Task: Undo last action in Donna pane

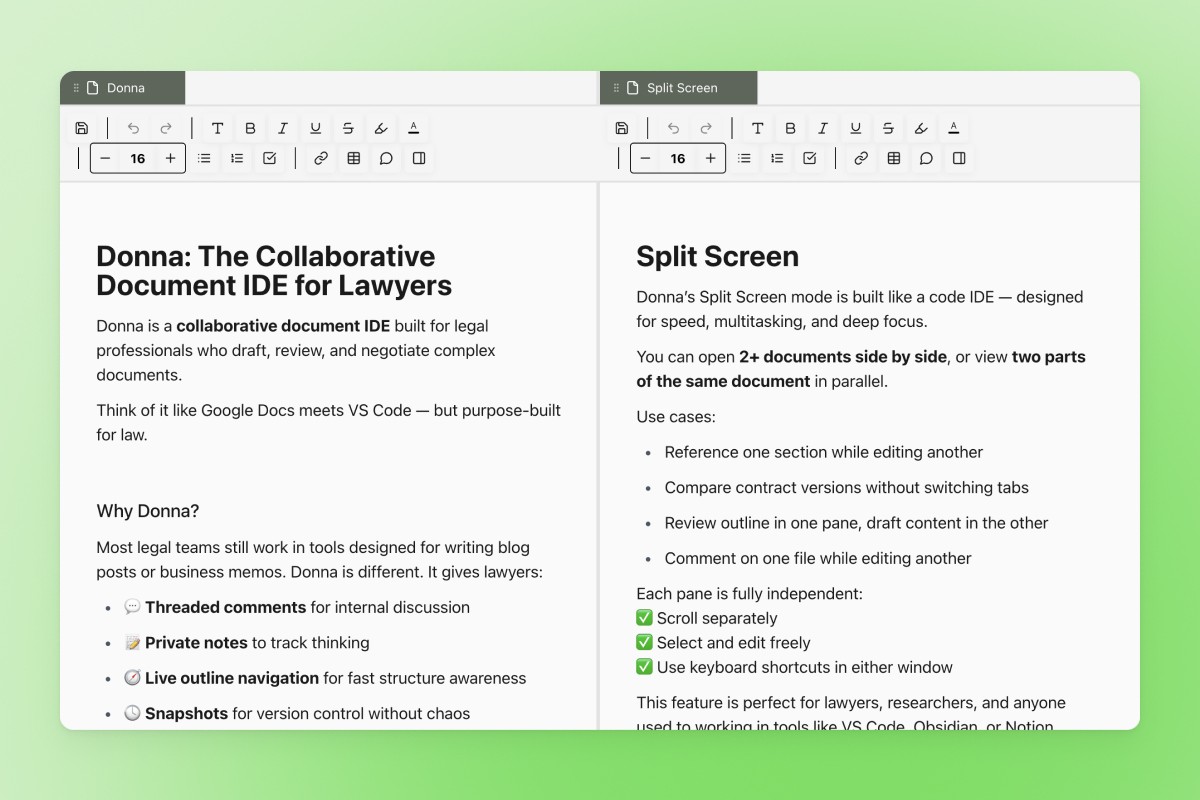Action: pos(133,128)
